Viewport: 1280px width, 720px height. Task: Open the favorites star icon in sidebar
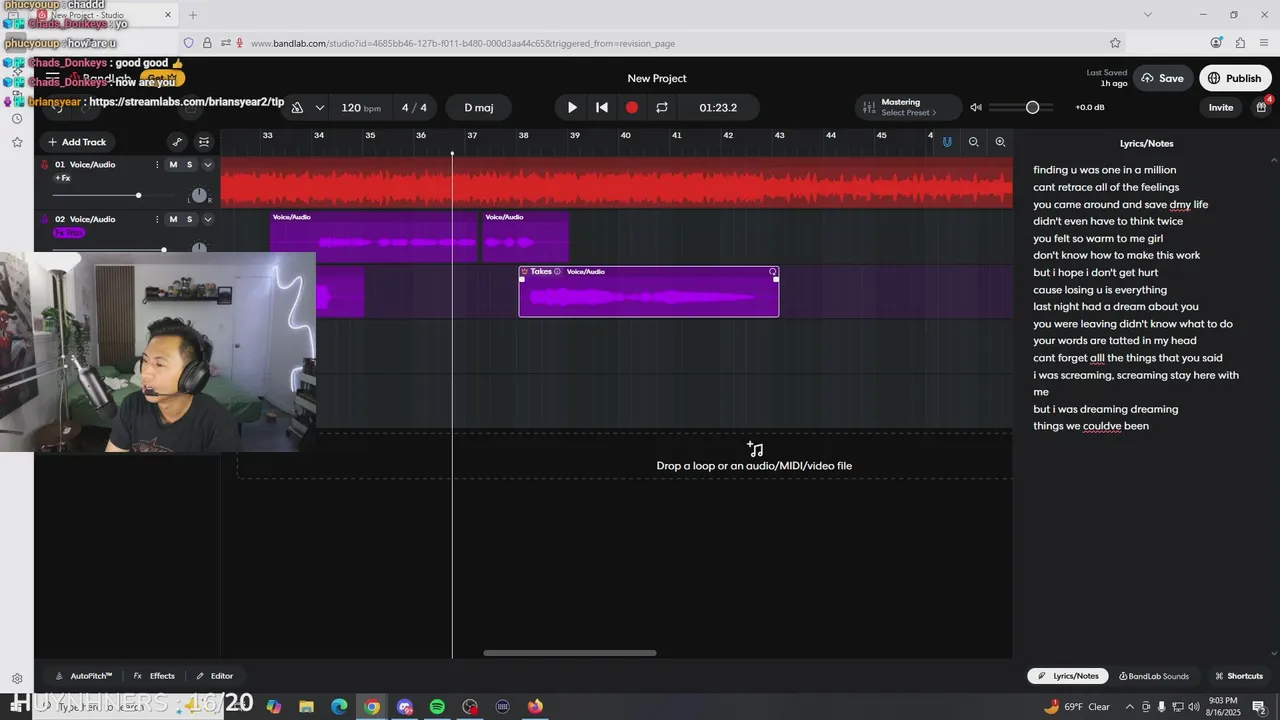[17, 142]
